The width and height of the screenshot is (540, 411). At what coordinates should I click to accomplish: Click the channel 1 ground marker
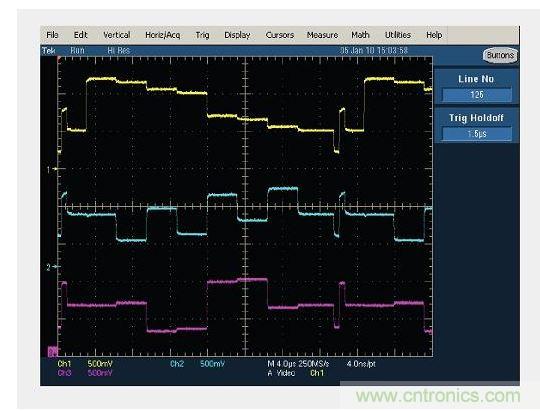(51, 169)
